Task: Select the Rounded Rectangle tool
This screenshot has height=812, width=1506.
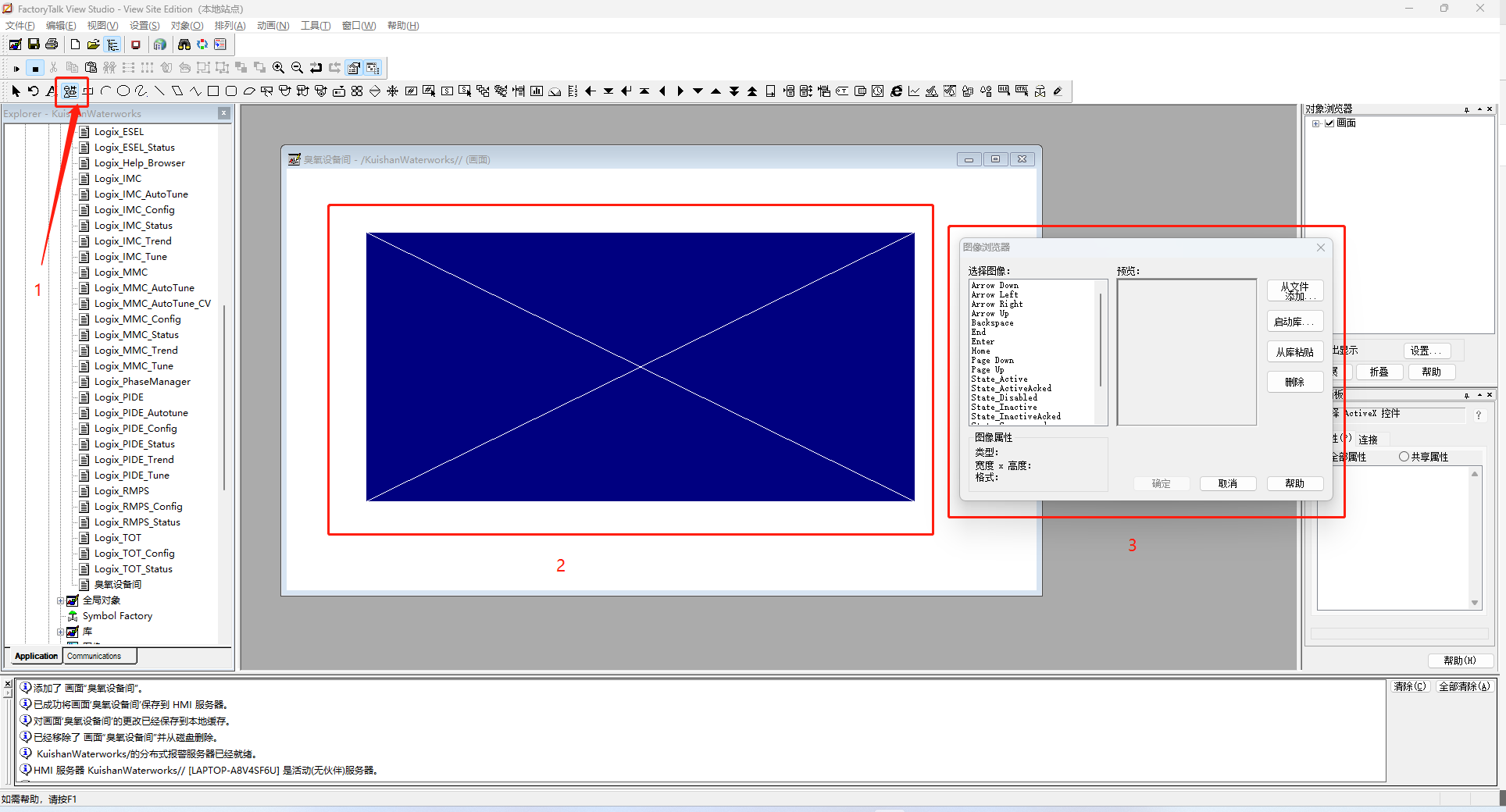Action: click(x=231, y=91)
